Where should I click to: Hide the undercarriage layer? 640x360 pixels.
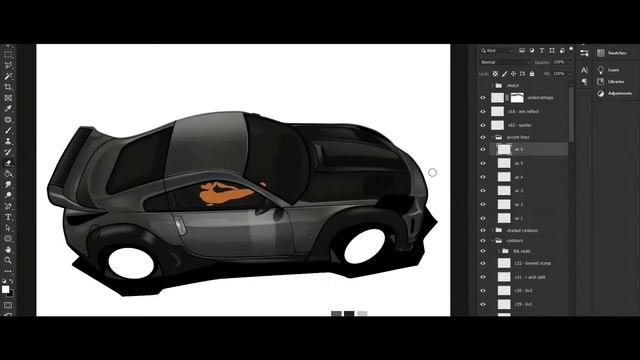coord(483,98)
